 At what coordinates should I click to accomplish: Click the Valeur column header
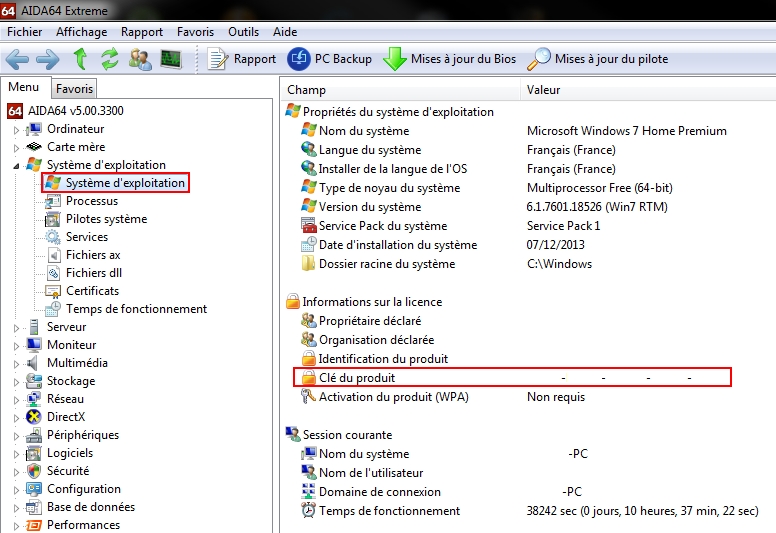click(648, 90)
